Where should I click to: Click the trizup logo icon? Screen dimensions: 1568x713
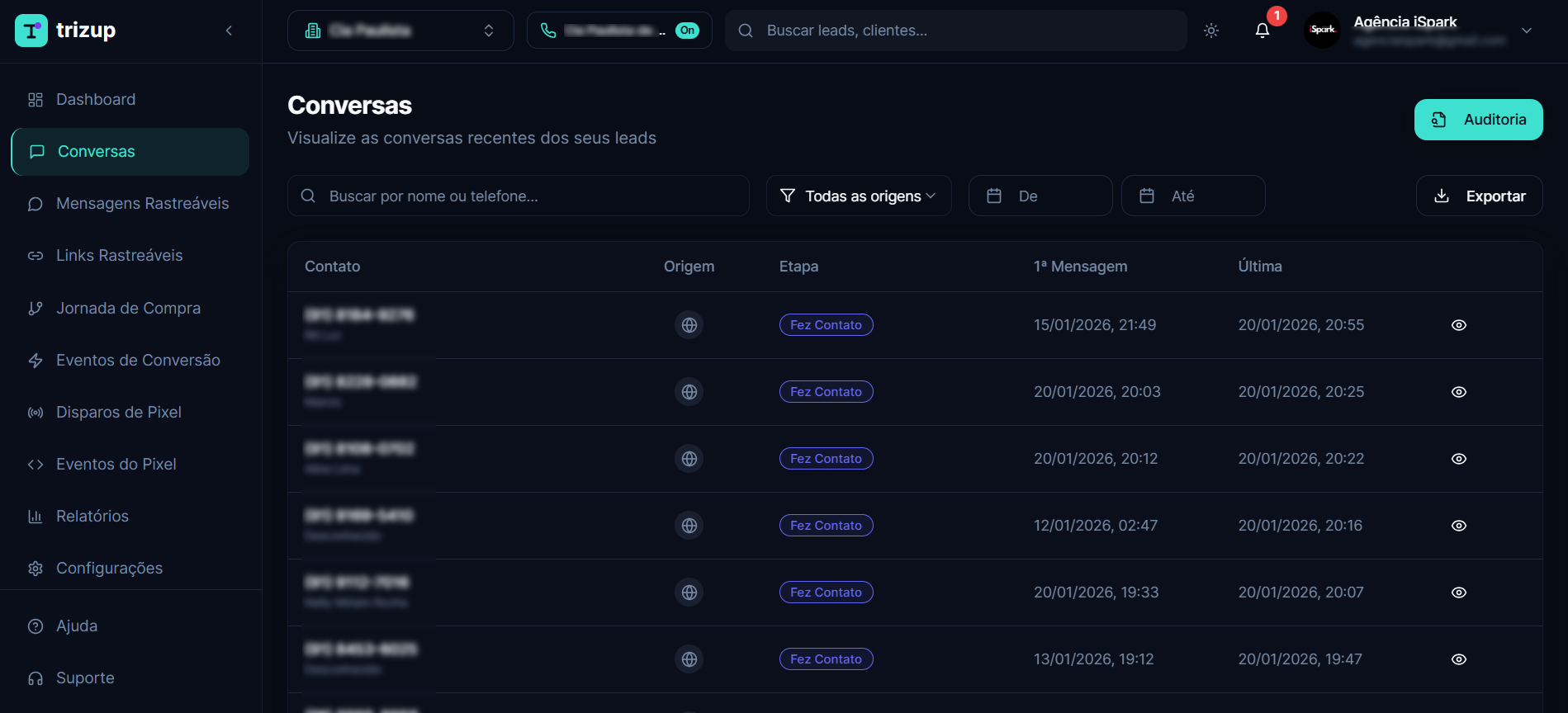[x=31, y=31]
